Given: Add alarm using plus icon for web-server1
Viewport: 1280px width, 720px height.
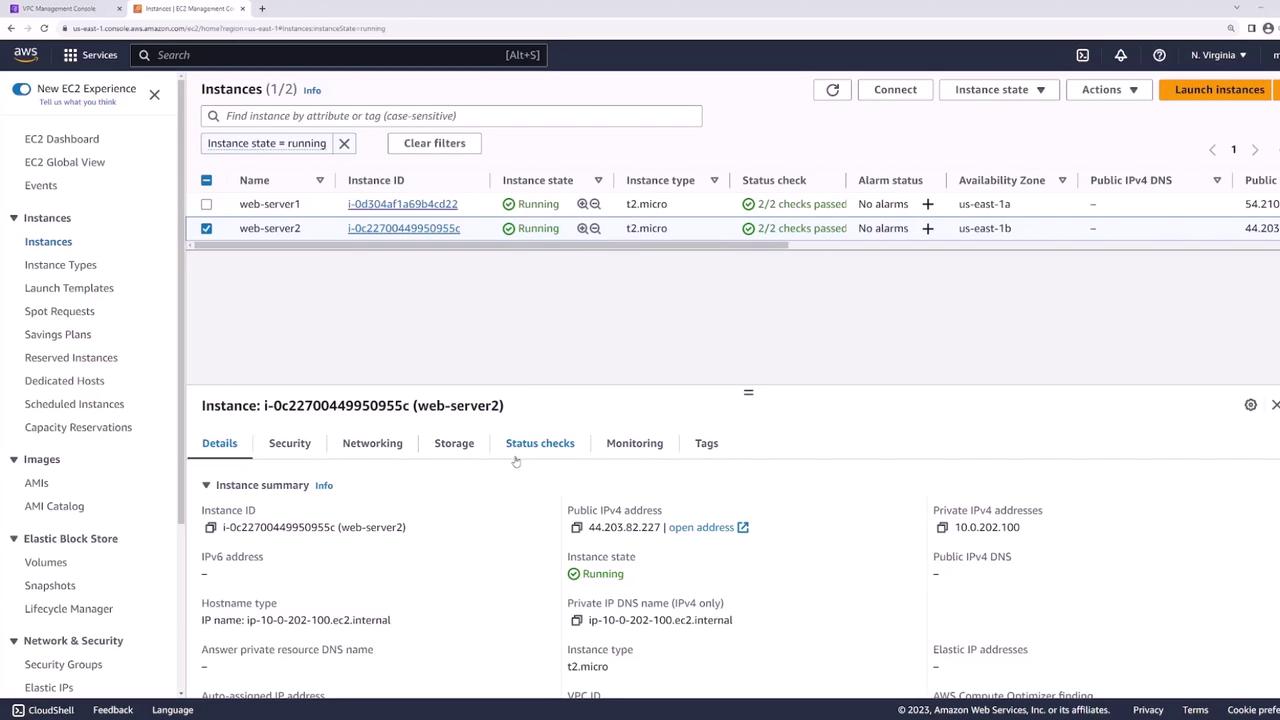Looking at the screenshot, I should pos(927,204).
